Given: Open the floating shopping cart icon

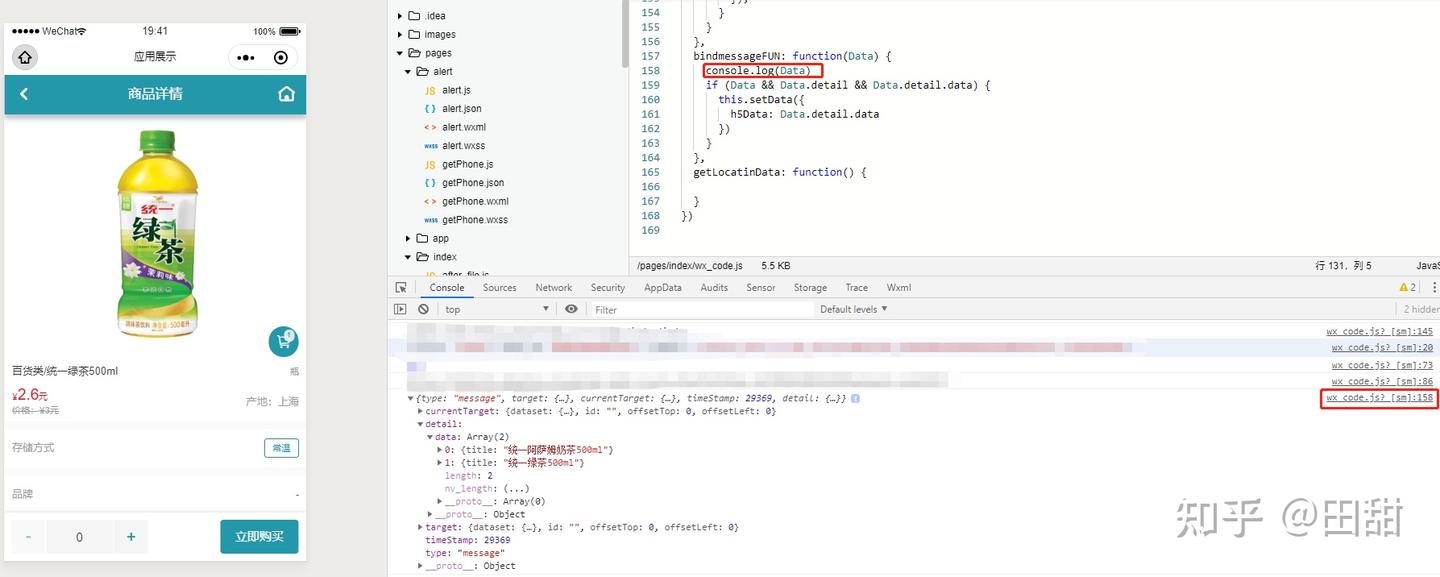Looking at the screenshot, I should coord(284,341).
